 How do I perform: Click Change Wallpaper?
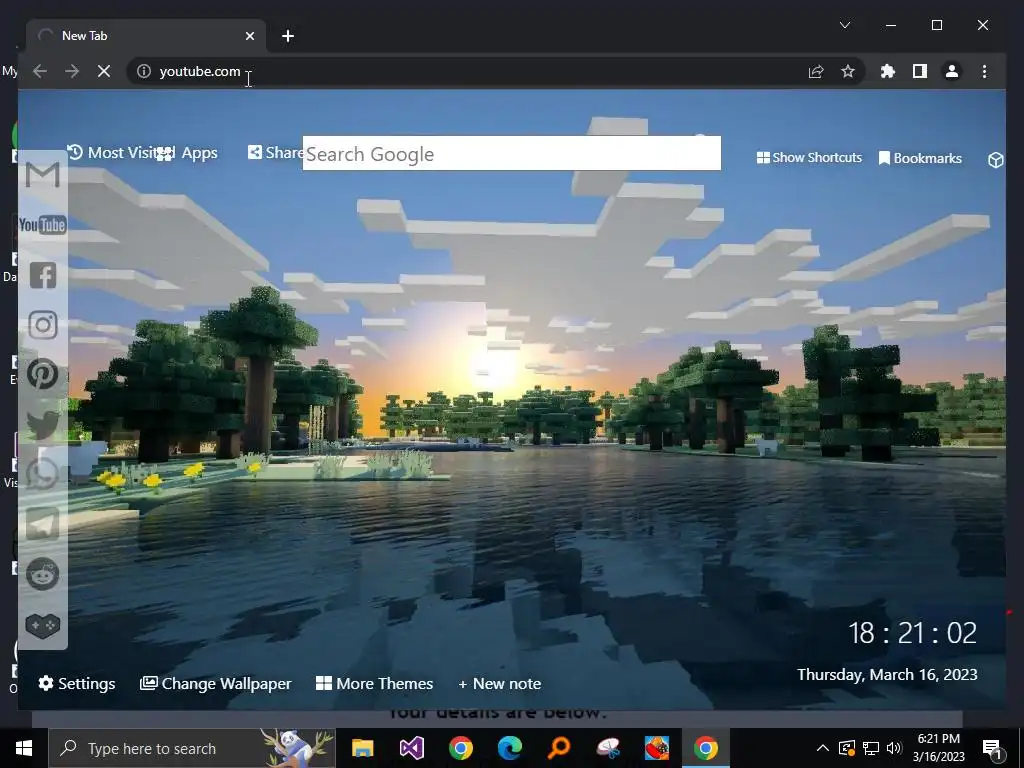(216, 683)
